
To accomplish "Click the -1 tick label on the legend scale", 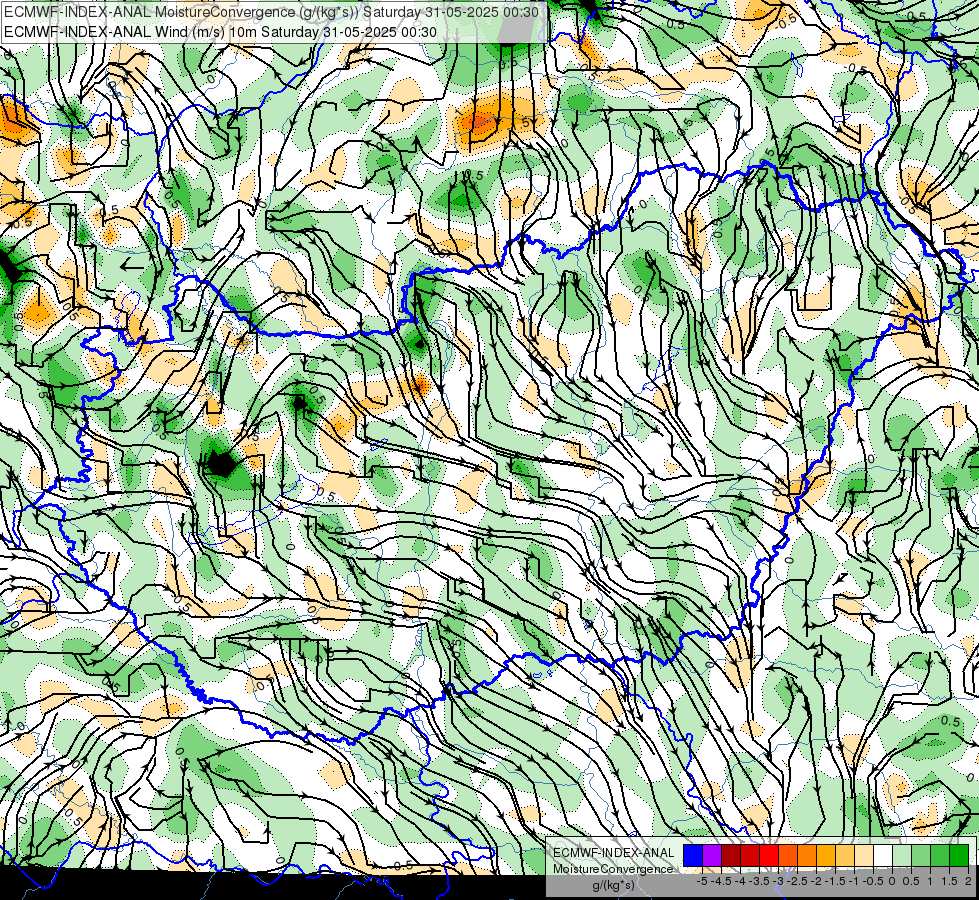I will 854,881.
